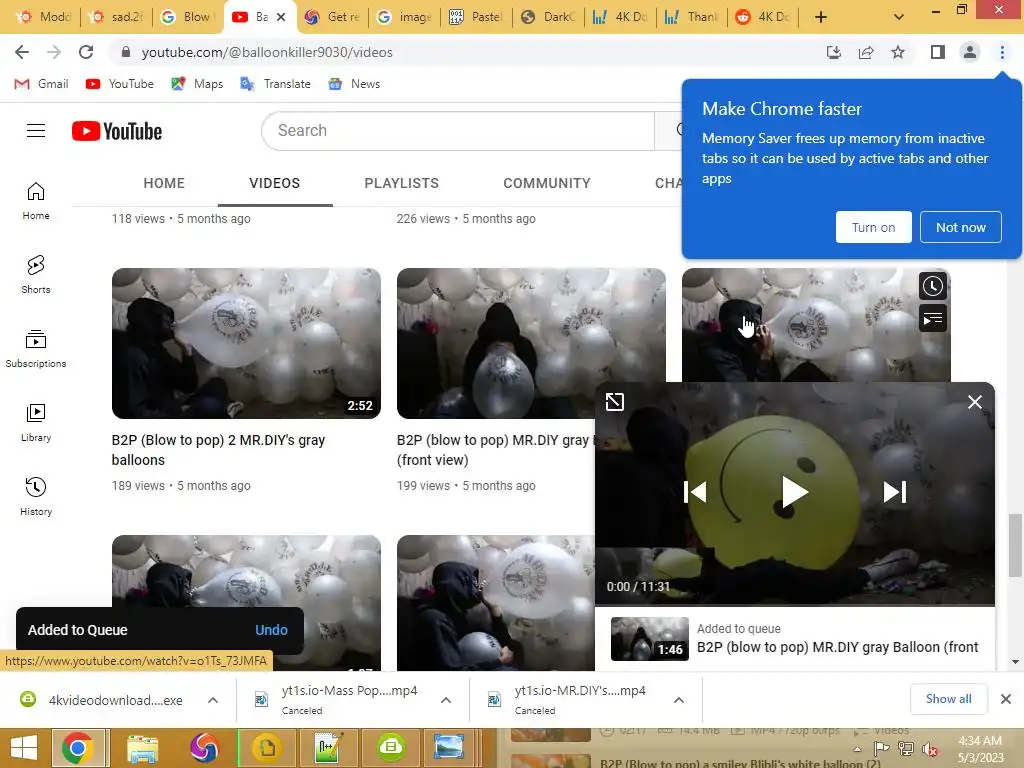The image size is (1024, 768).
Task: Click Show all downloads
Action: pos(948,699)
